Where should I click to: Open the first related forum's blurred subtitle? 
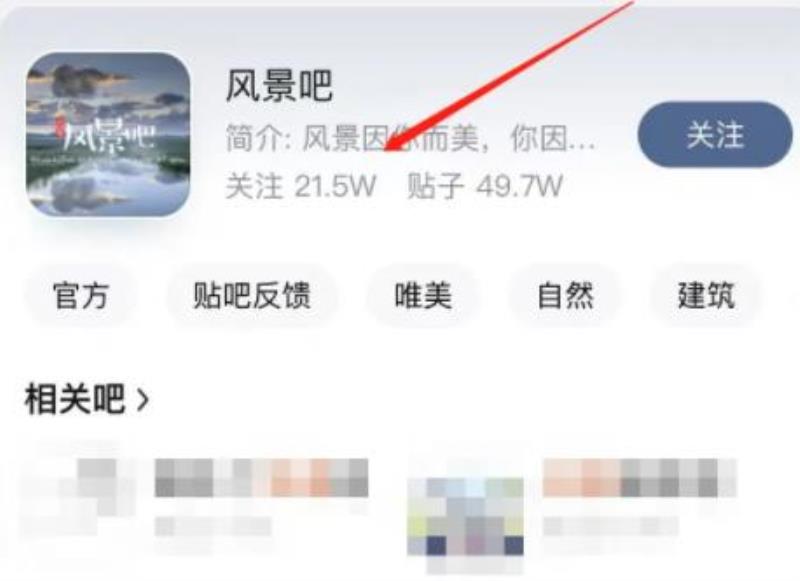pos(213,526)
